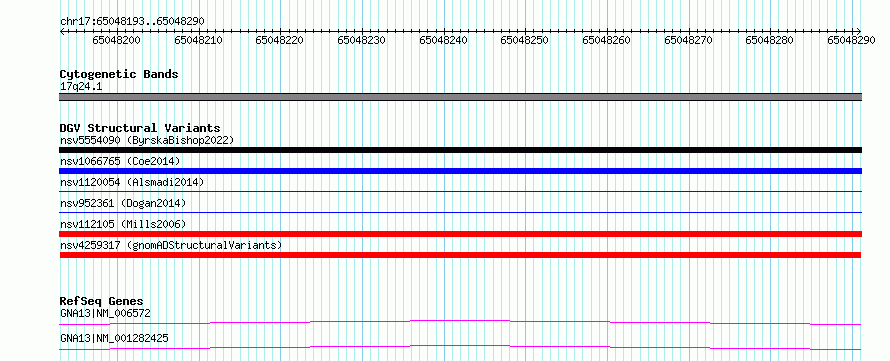890x361 pixels.
Task: Select variant label nsv1120054 (Alsmadi2014)
Action: [x=132, y=182]
